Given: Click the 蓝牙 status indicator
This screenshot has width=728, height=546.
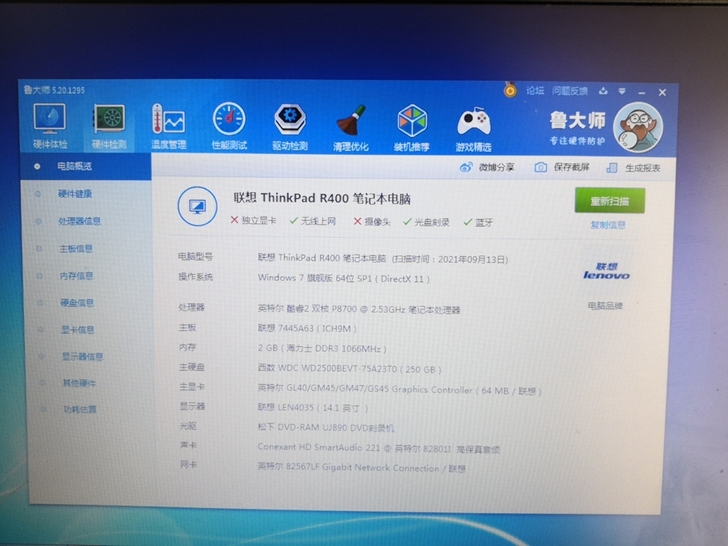Looking at the screenshot, I should [478, 223].
